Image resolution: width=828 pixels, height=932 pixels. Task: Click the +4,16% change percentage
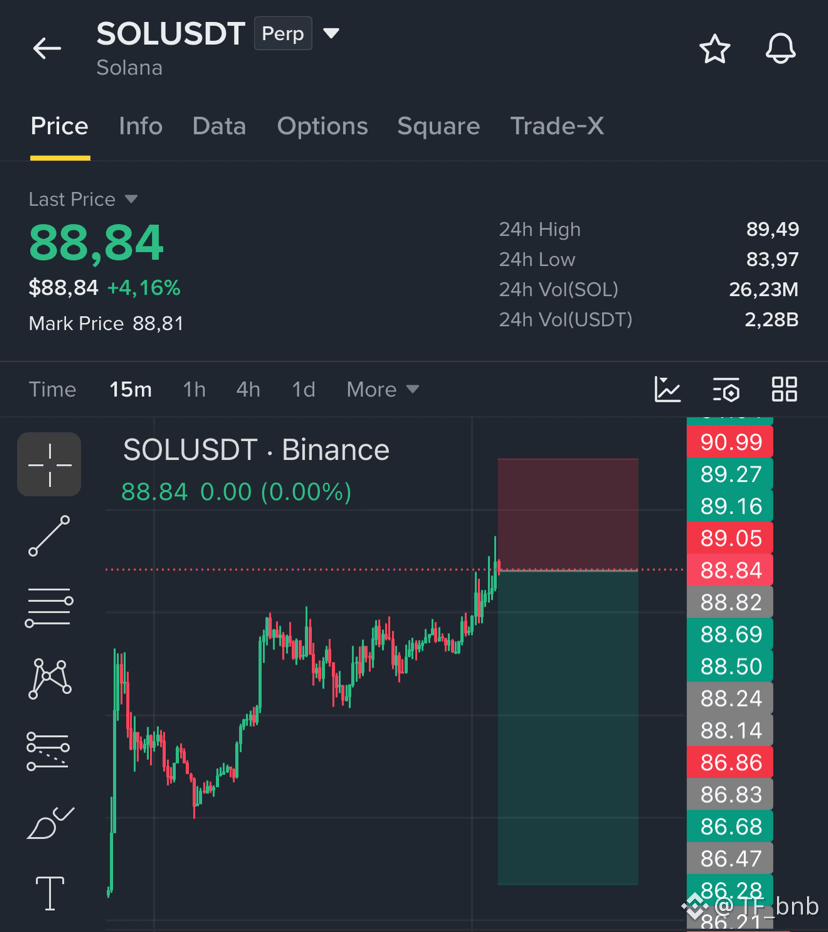[143, 288]
